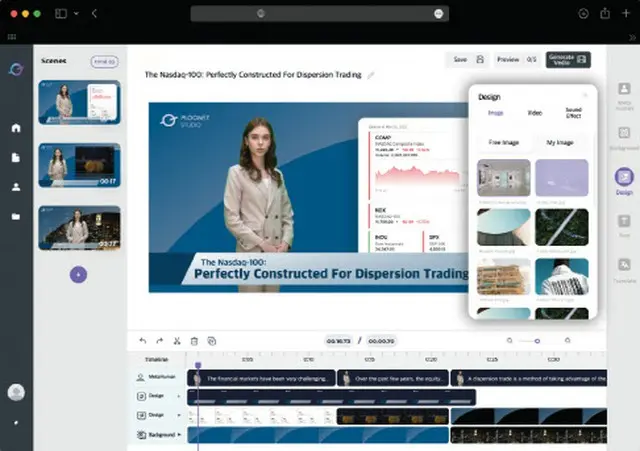Close the Design panel

coord(585,95)
